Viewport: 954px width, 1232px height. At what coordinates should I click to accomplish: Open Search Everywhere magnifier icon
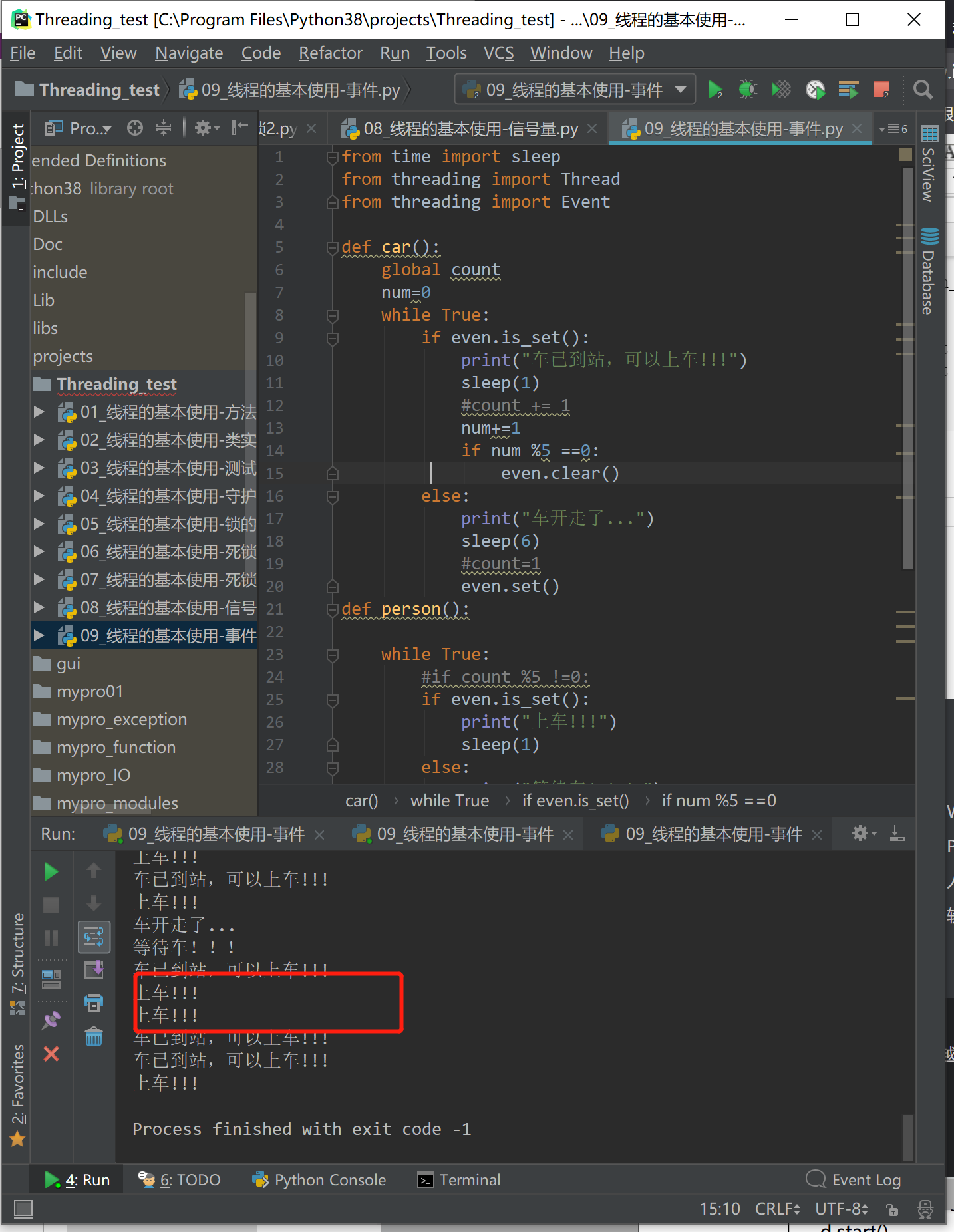tap(923, 90)
